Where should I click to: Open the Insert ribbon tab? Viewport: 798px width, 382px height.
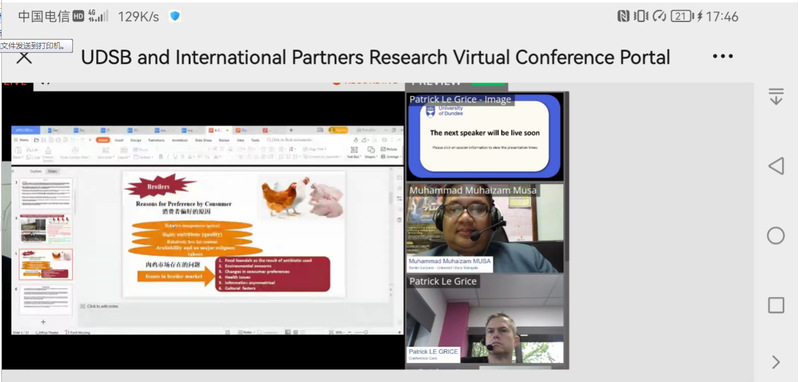pos(119,140)
